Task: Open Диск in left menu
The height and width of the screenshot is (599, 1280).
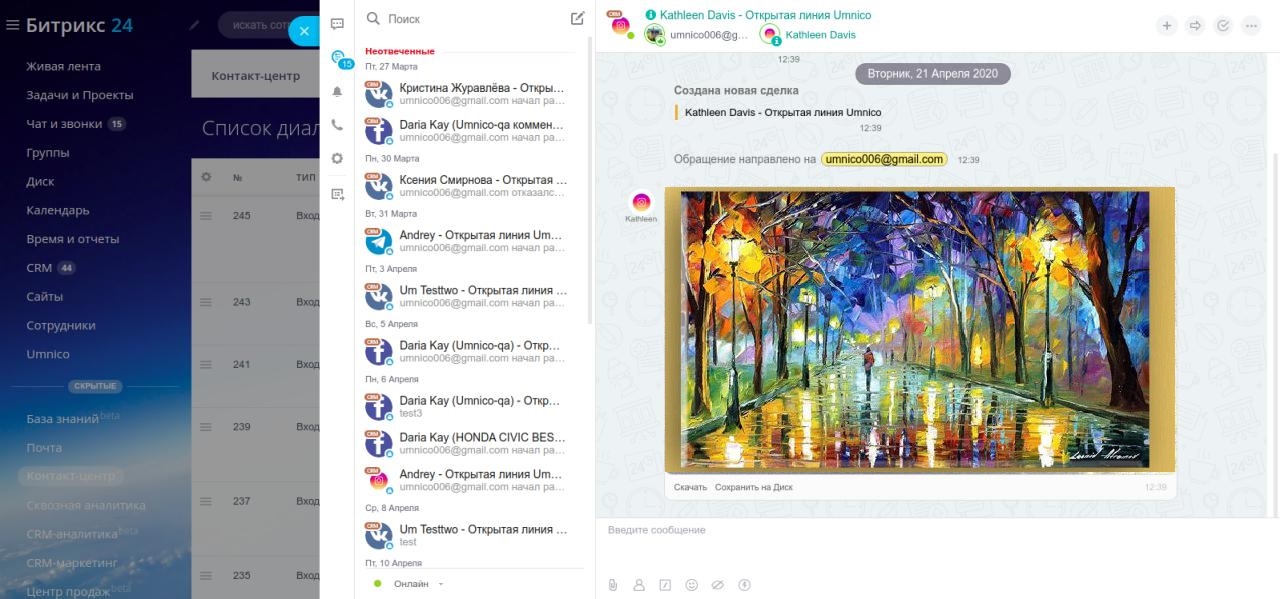Action: (x=40, y=182)
